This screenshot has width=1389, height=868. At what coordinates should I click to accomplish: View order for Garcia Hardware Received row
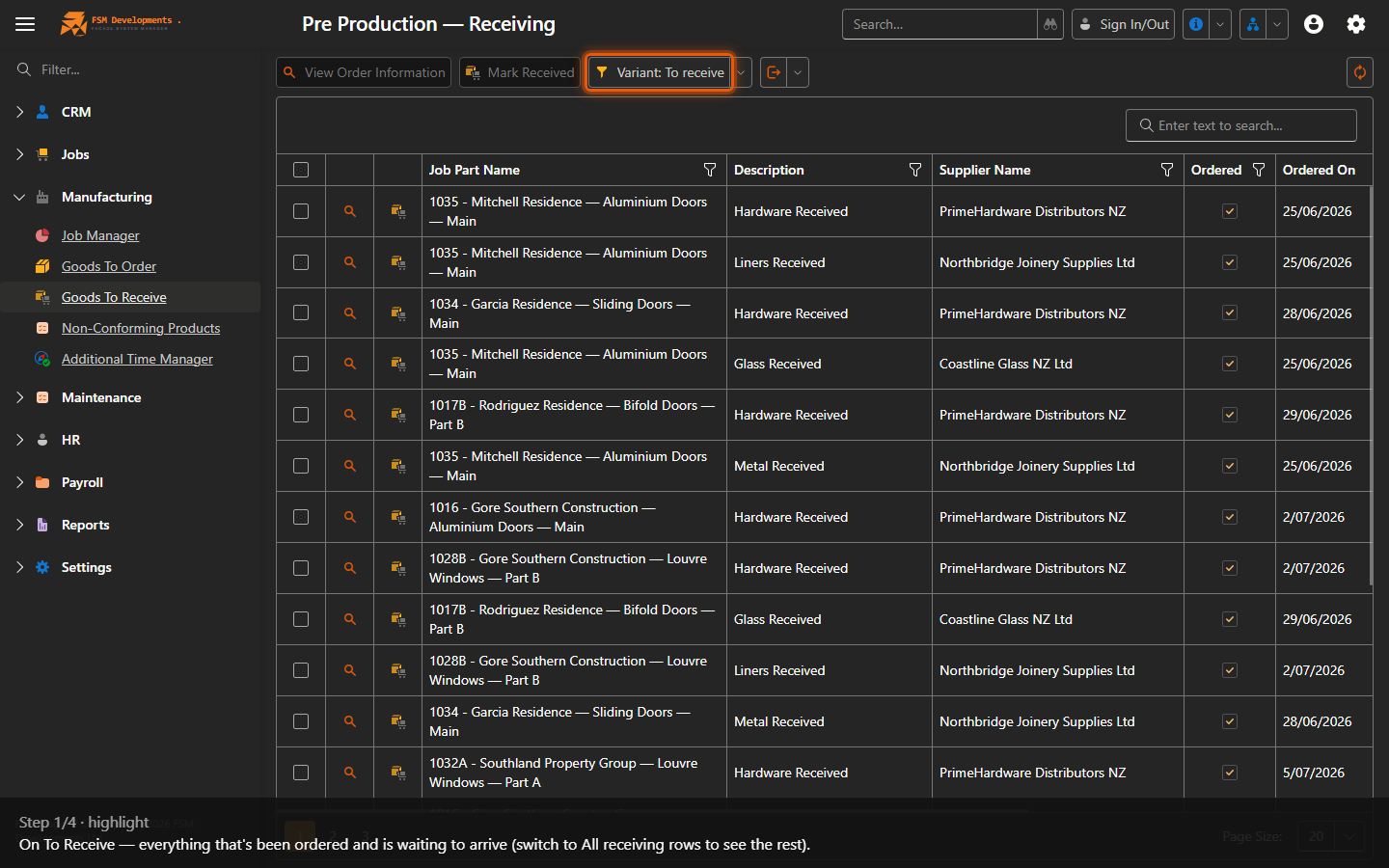tap(350, 313)
